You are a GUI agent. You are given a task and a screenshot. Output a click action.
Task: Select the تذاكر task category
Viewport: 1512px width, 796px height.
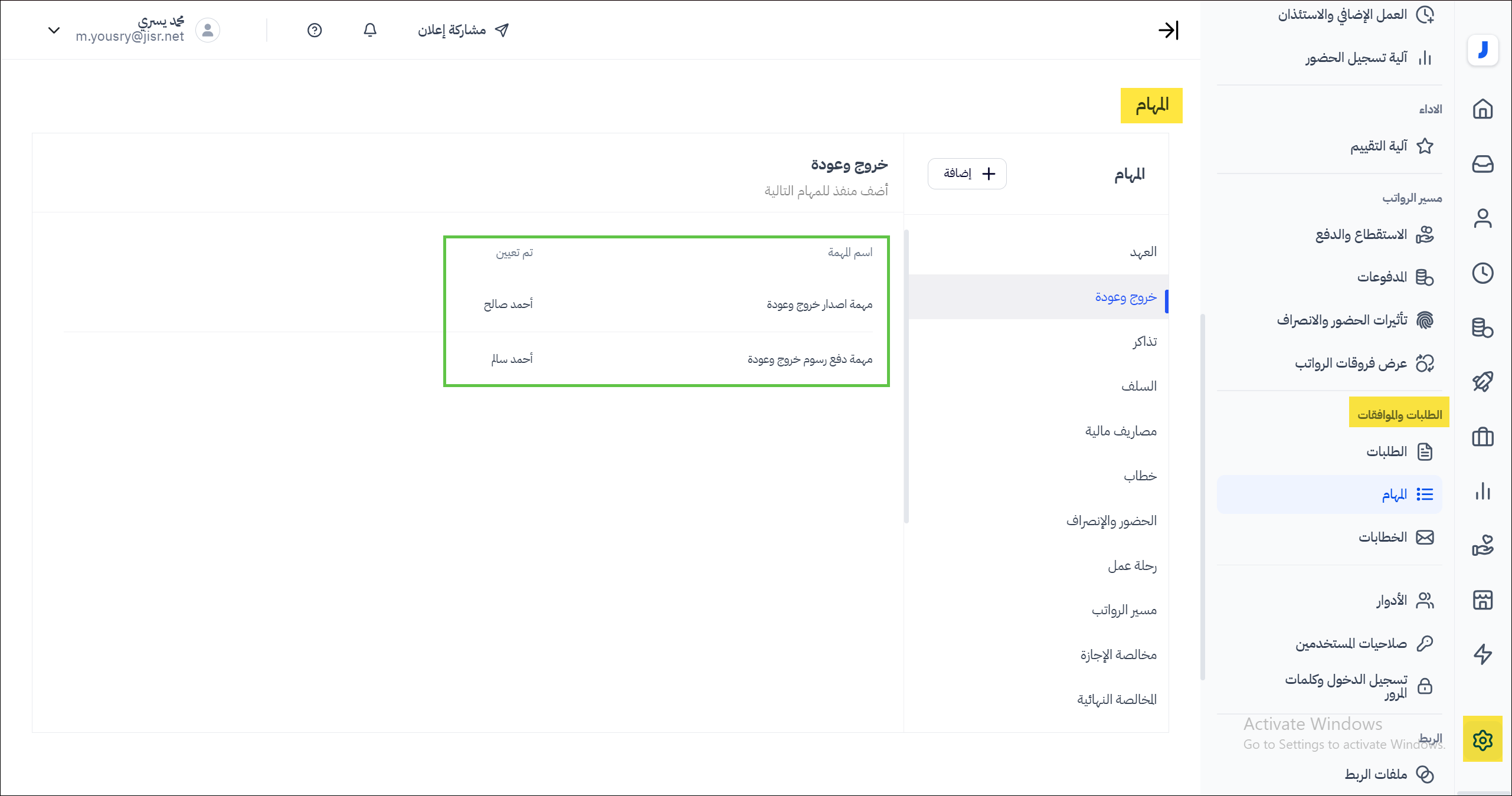[x=1144, y=342]
